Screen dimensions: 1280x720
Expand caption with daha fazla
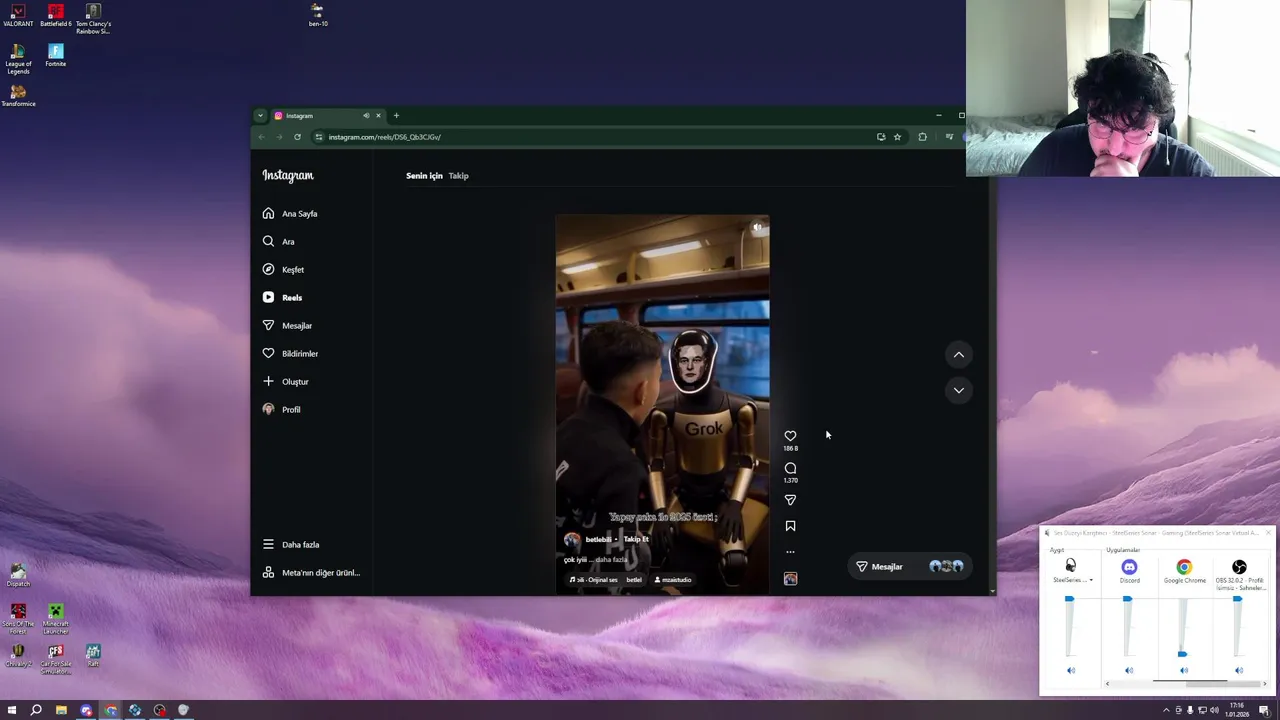pos(611,559)
